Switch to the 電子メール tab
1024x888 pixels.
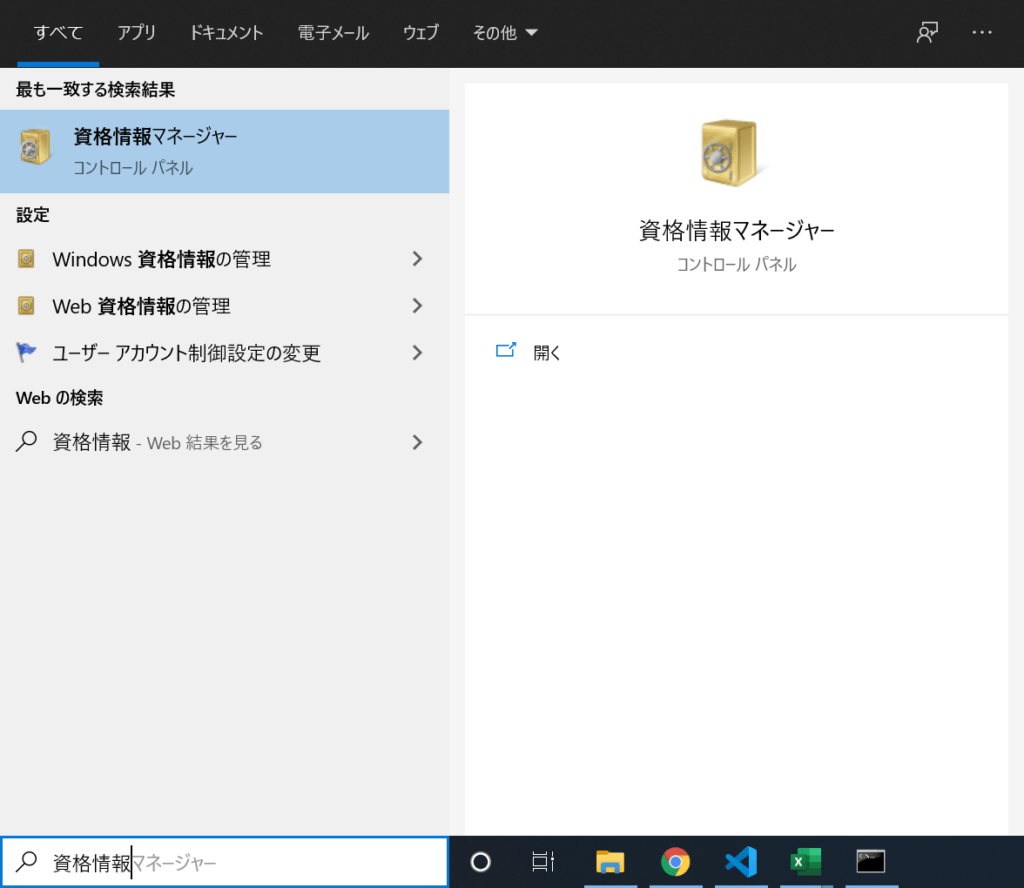click(333, 33)
